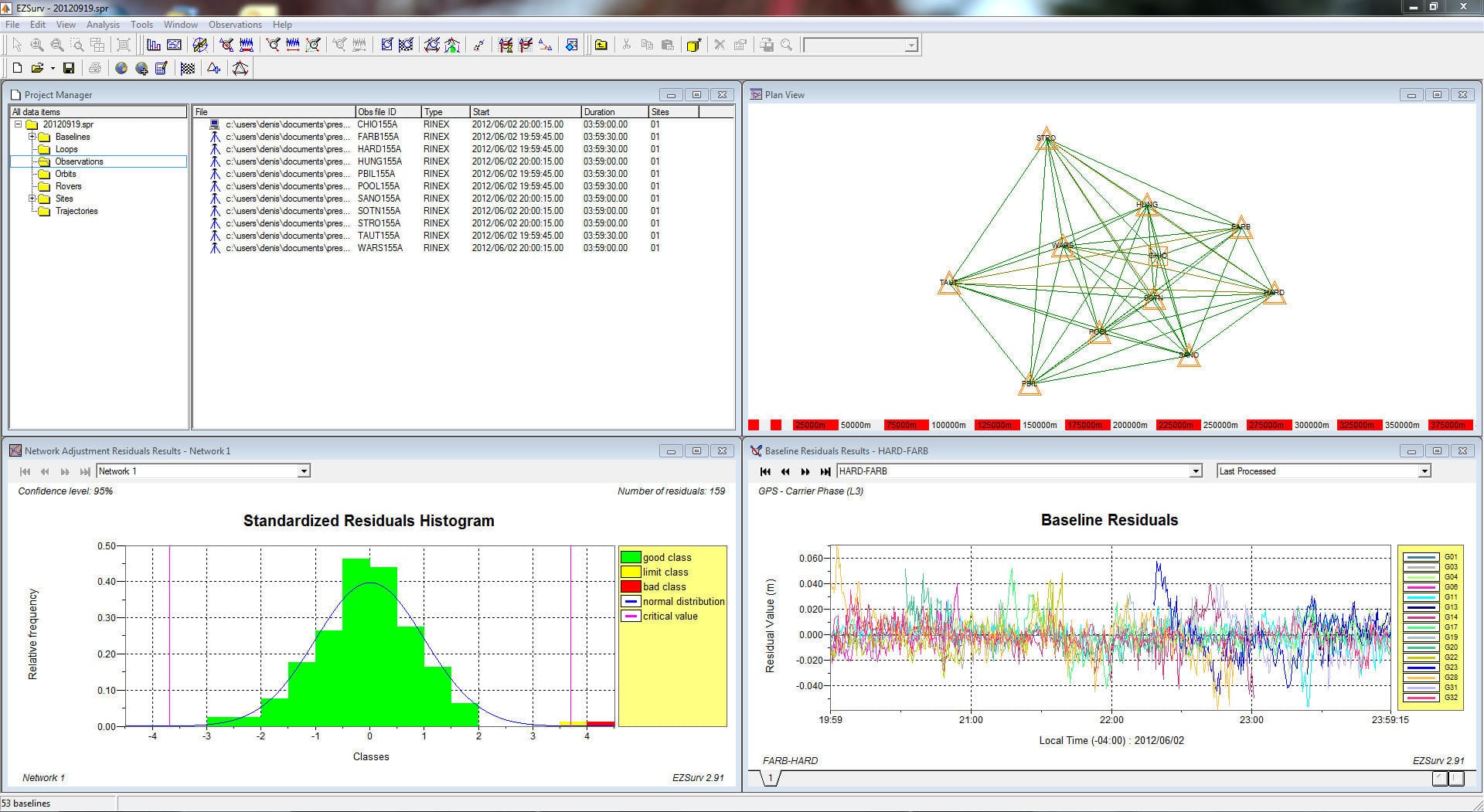Click the bar chart histogram toolbar icon
The width and height of the screenshot is (1484, 812).
[153, 45]
